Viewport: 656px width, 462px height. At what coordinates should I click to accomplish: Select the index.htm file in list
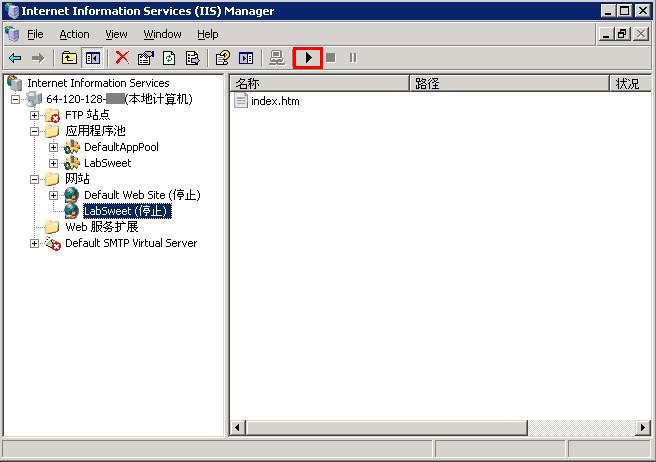coord(274,101)
